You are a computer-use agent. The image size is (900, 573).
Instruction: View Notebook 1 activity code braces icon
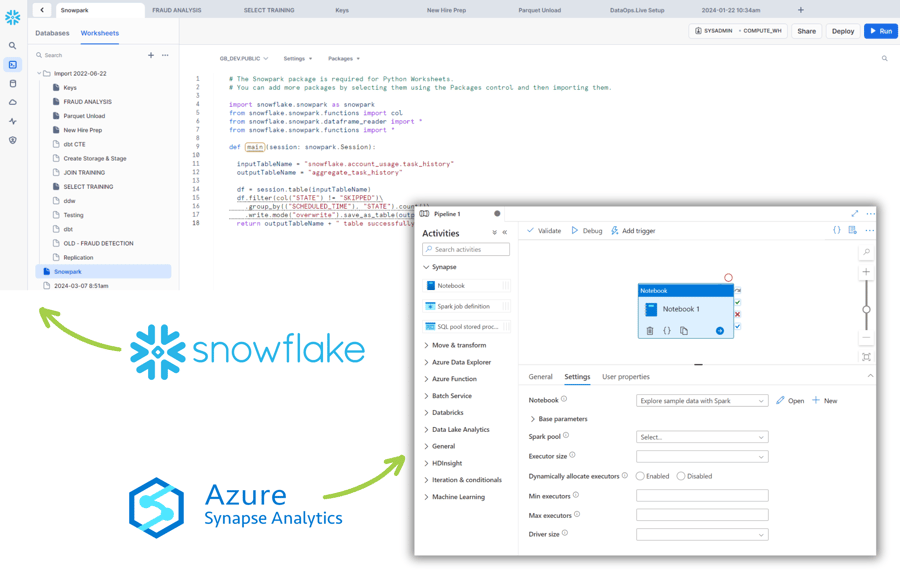pos(667,331)
